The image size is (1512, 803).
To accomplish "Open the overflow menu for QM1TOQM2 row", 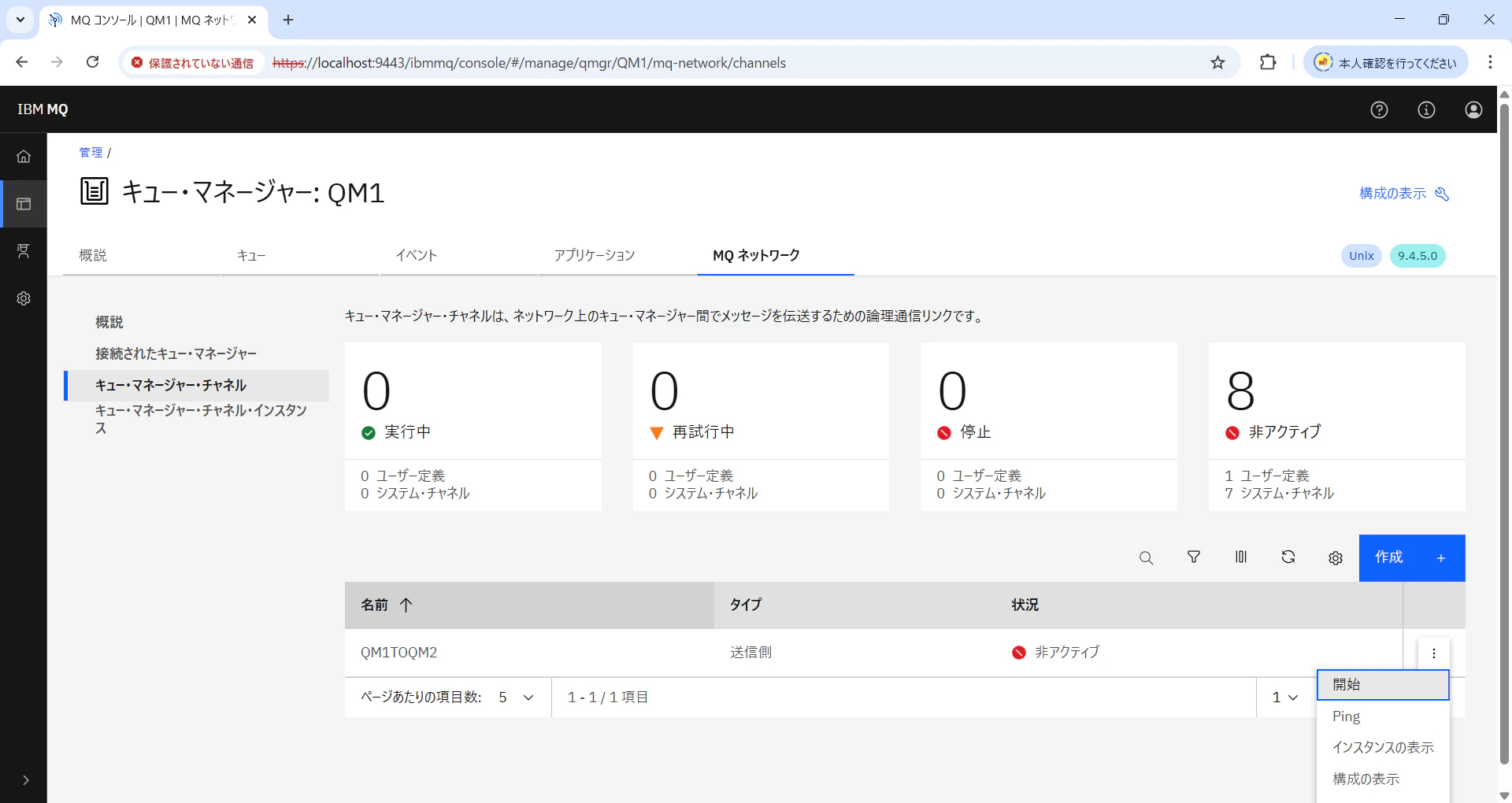I will (1434, 653).
